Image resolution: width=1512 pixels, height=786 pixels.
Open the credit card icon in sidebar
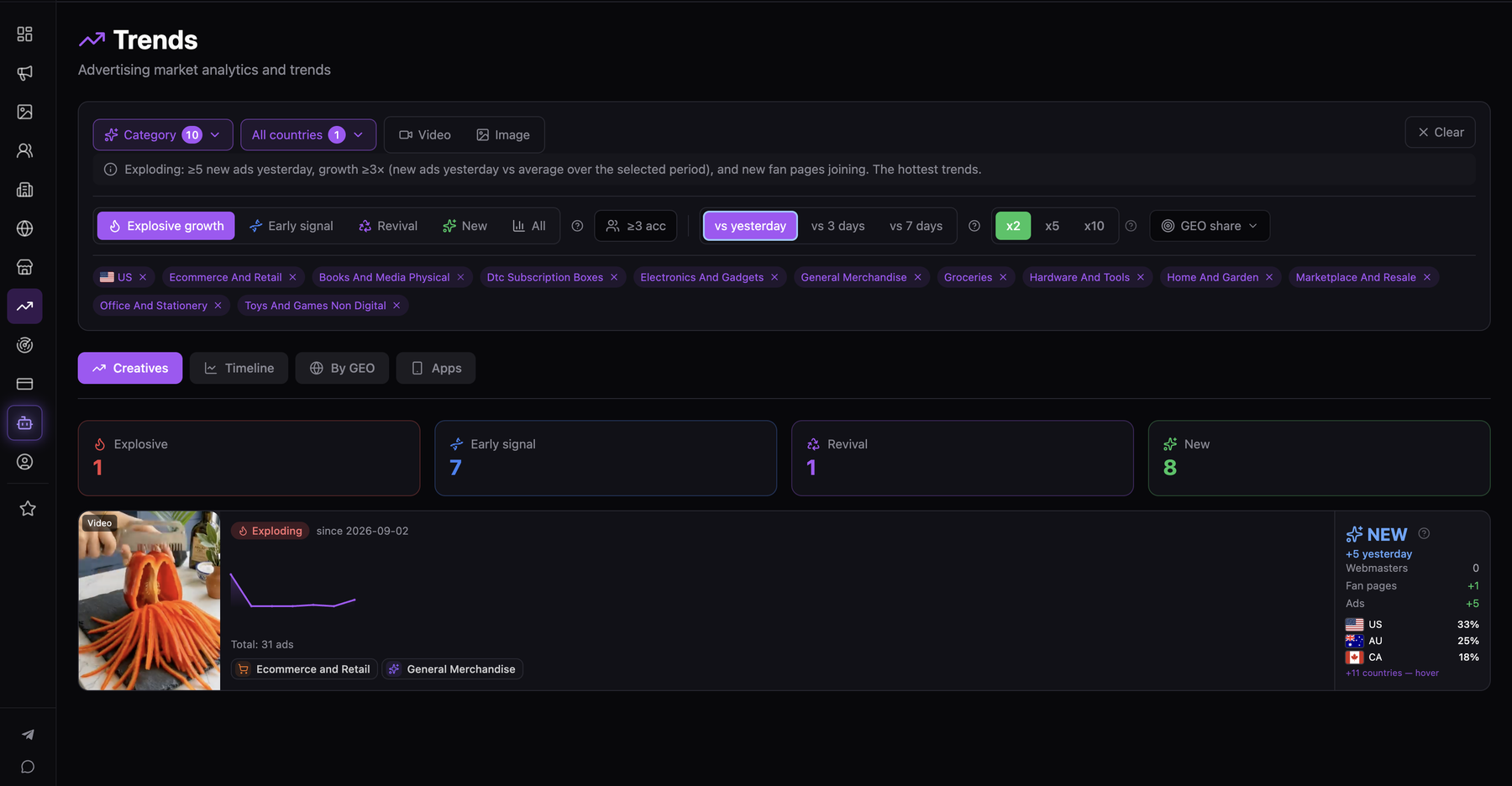point(24,384)
